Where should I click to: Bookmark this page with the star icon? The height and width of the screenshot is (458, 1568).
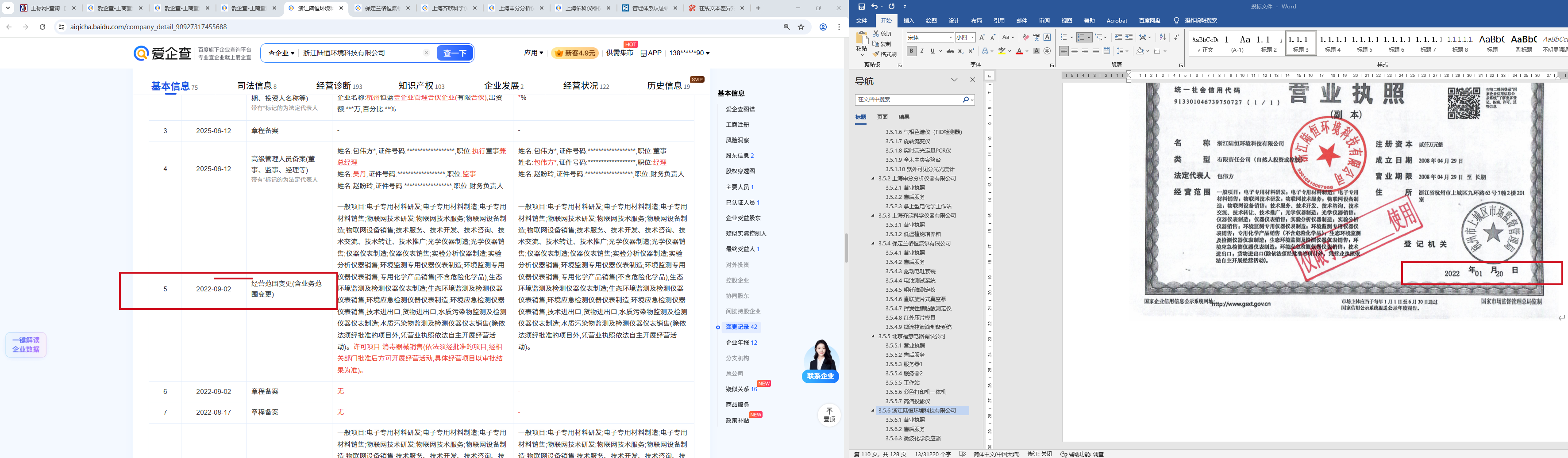801,27
